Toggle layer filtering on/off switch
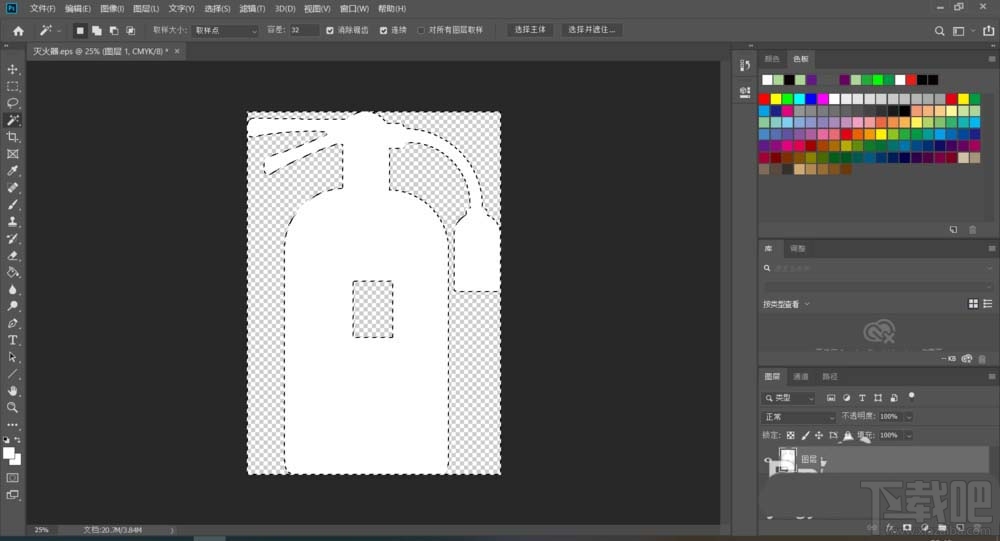 [x=911, y=396]
